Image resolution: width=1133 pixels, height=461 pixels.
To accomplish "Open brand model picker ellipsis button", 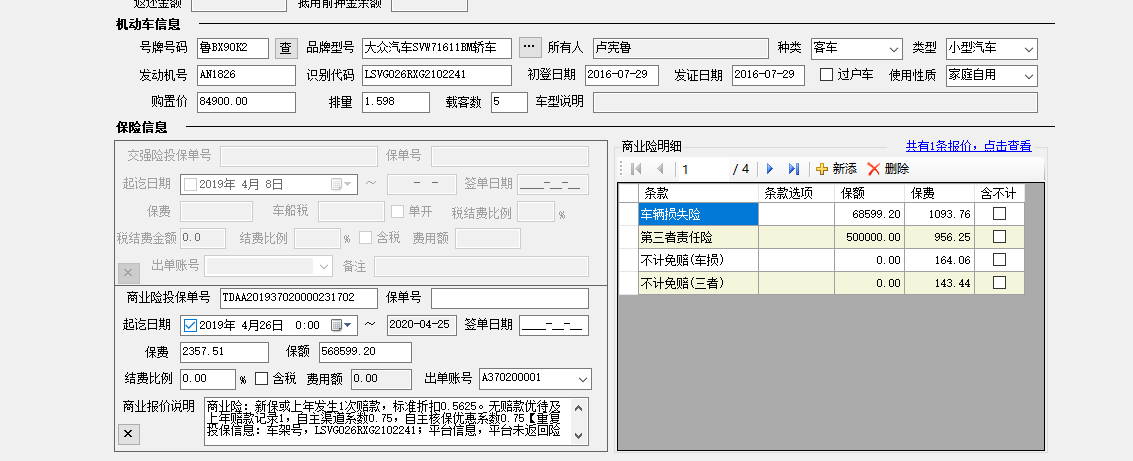I will [530, 48].
